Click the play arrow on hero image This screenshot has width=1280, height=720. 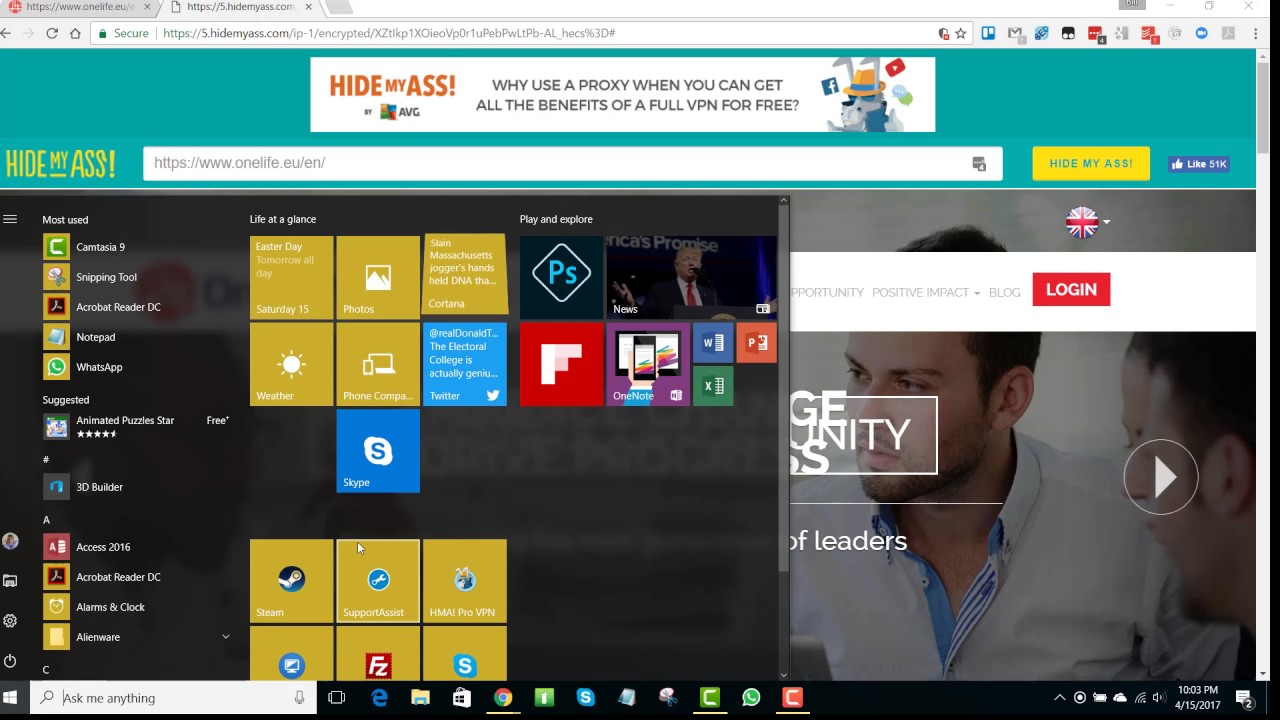(x=1160, y=477)
